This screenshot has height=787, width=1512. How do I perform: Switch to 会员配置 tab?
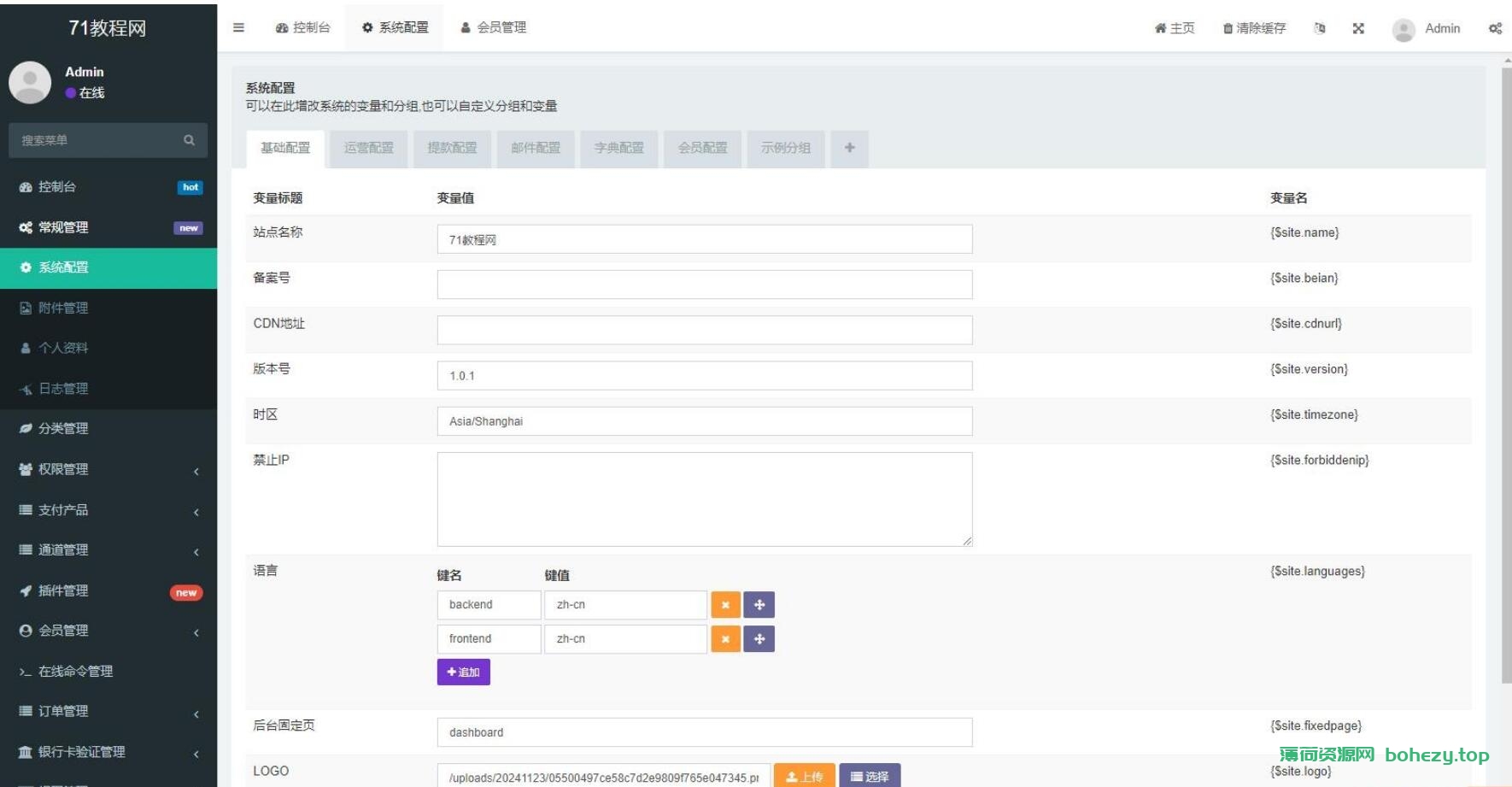click(x=703, y=149)
